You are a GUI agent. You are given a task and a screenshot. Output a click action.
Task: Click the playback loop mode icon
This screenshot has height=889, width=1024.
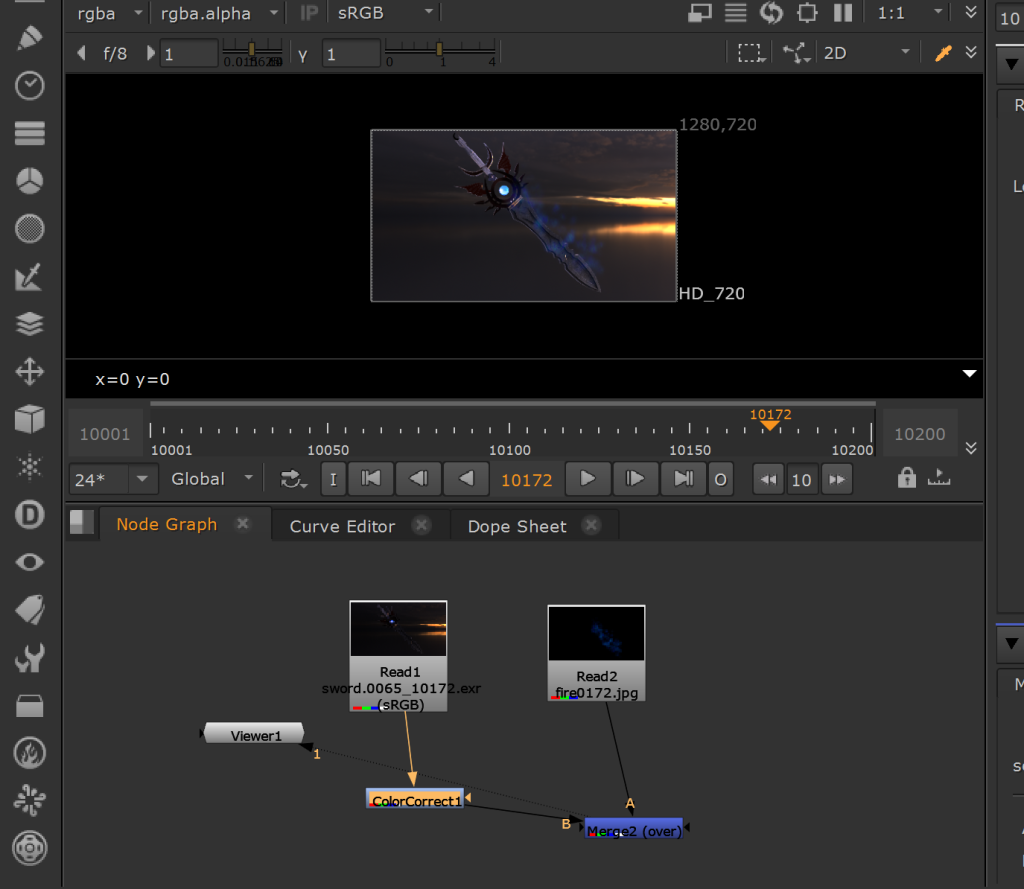tap(293, 479)
